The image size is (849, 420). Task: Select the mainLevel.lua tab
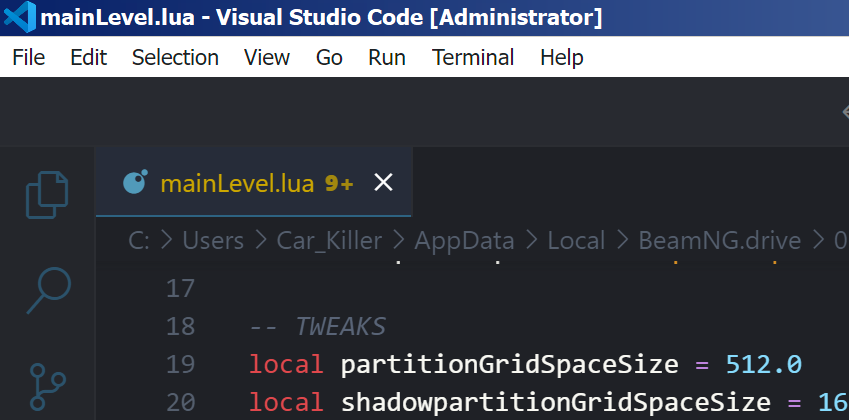coord(236,183)
